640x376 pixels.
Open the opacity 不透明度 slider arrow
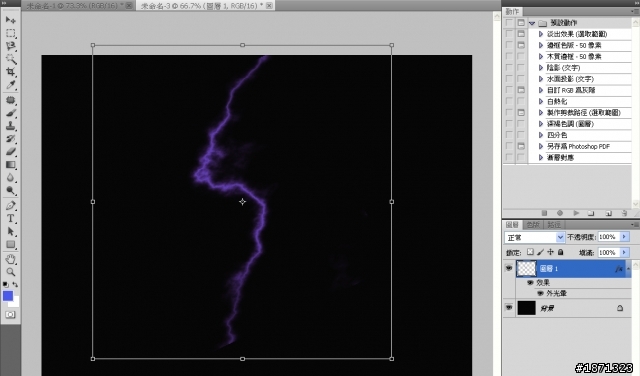click(x=624, y=237)
